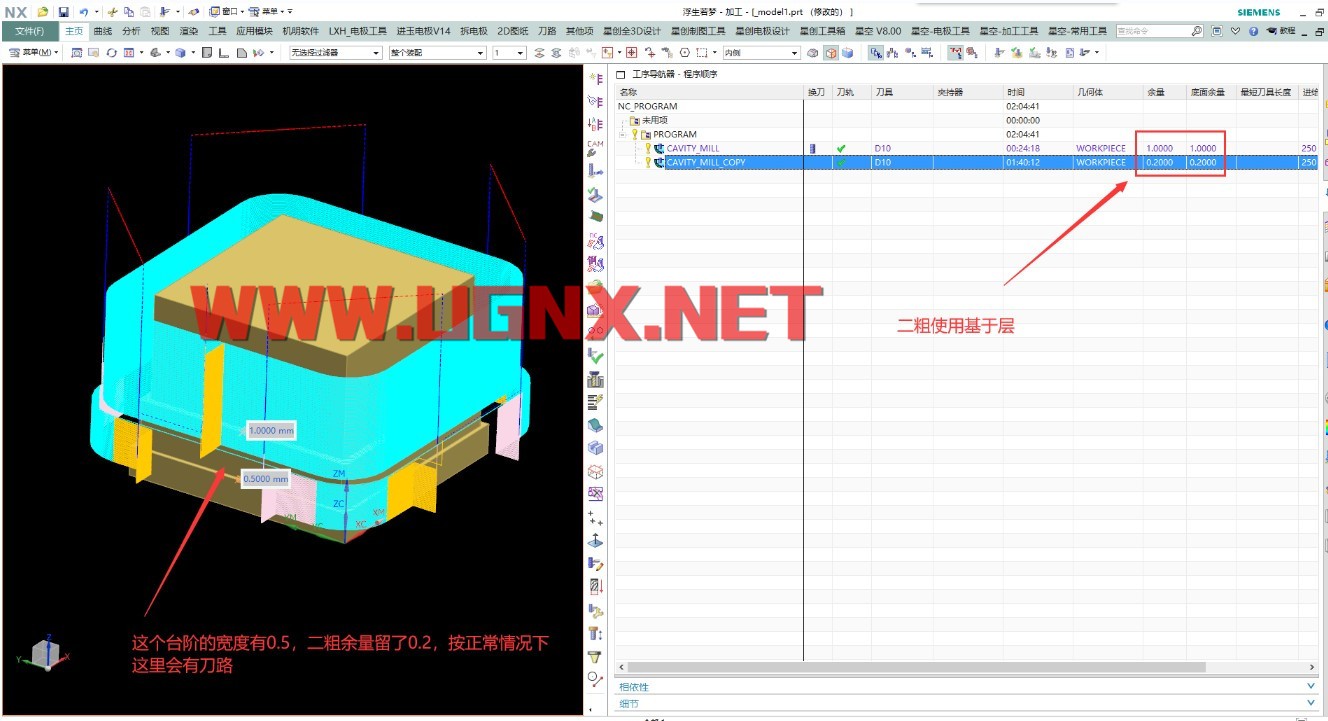
Task: Click the blue solid cube icon near 内侧
Action: coord(847,52)
